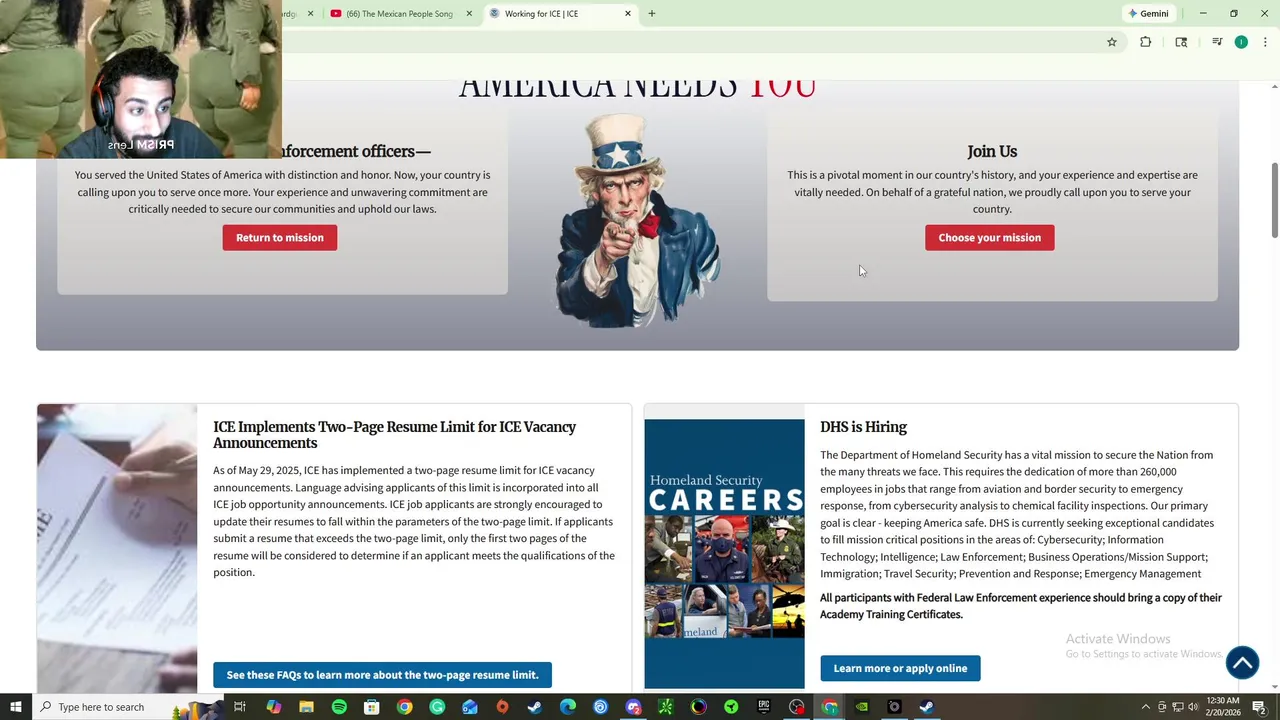
Task: Open Copilot from the taskbar
Action: [273, 707]
